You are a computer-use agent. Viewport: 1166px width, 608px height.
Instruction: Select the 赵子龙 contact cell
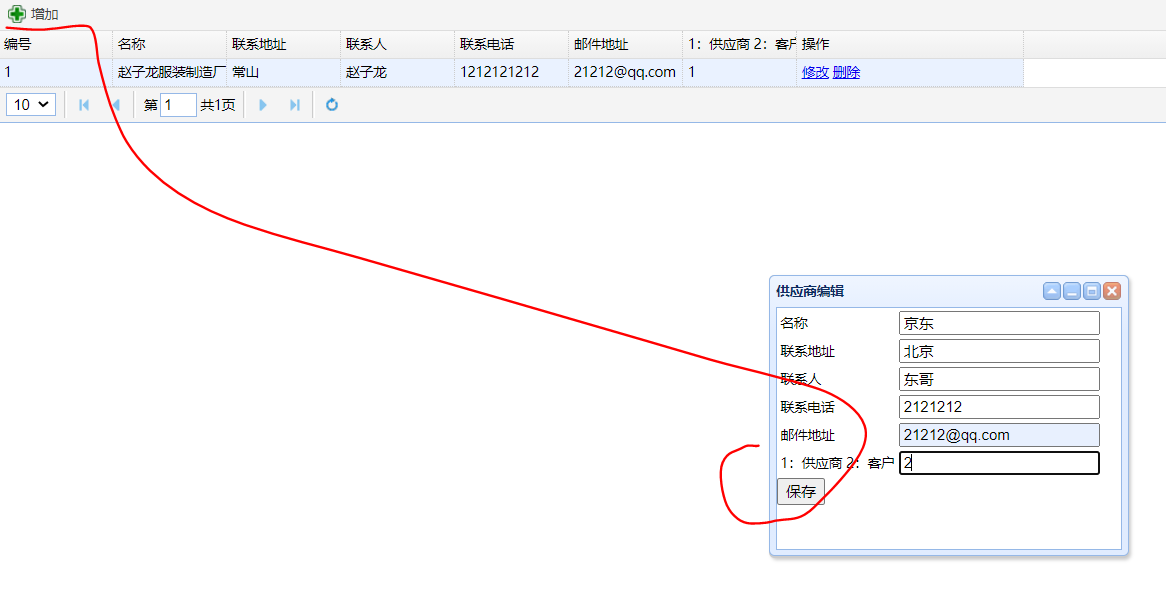coord(397,72)
